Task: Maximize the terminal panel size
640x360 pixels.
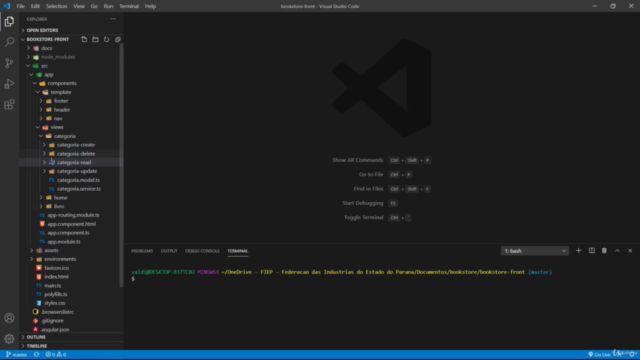Action: point(617,251)
